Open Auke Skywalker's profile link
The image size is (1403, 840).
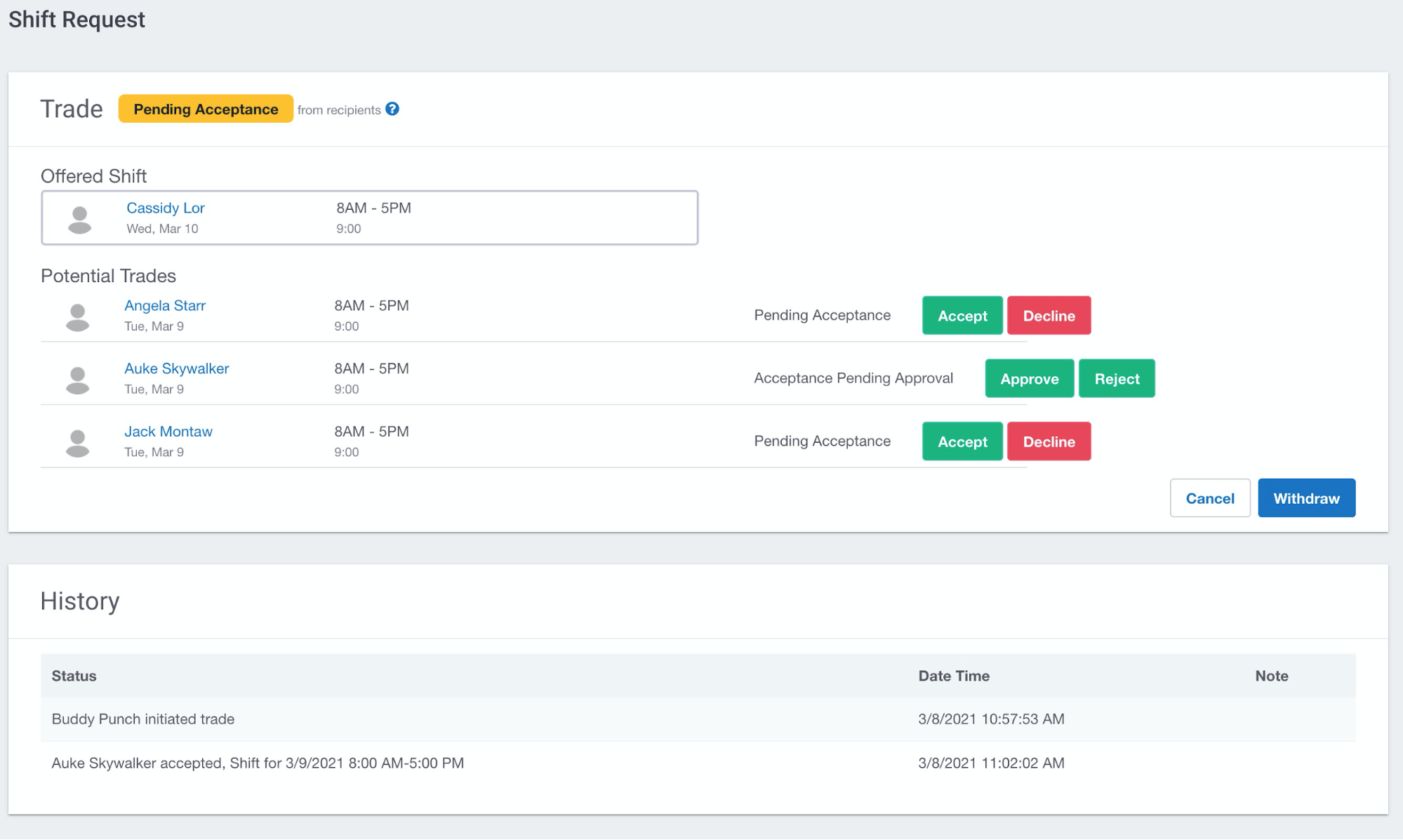pyautogui.click(x=176, y=368)
